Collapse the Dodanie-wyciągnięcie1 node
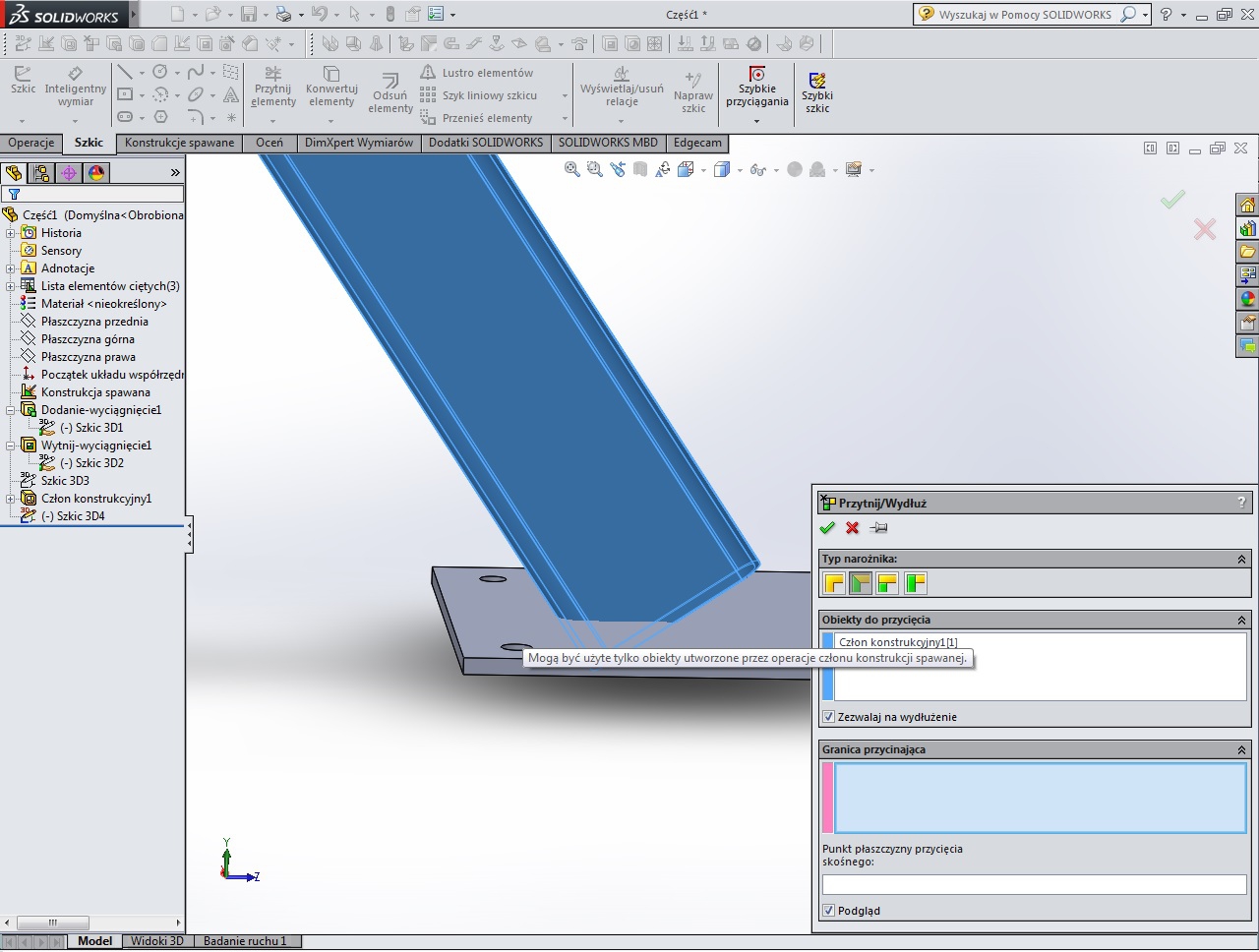The width and height of the screenshot is (1259, 952). point(11,410)
